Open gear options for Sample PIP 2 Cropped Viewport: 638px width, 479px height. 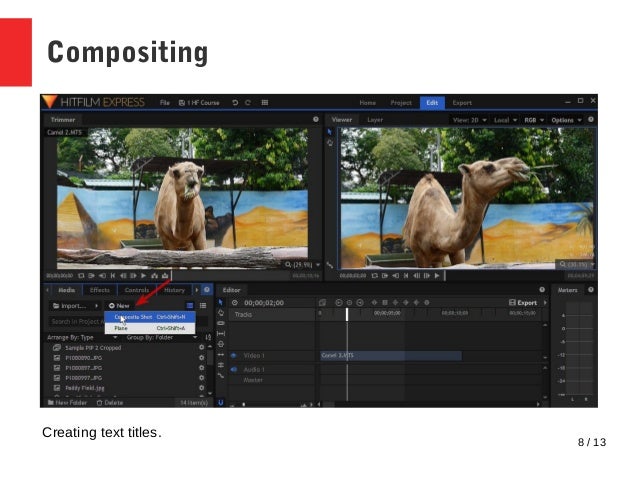201,348
